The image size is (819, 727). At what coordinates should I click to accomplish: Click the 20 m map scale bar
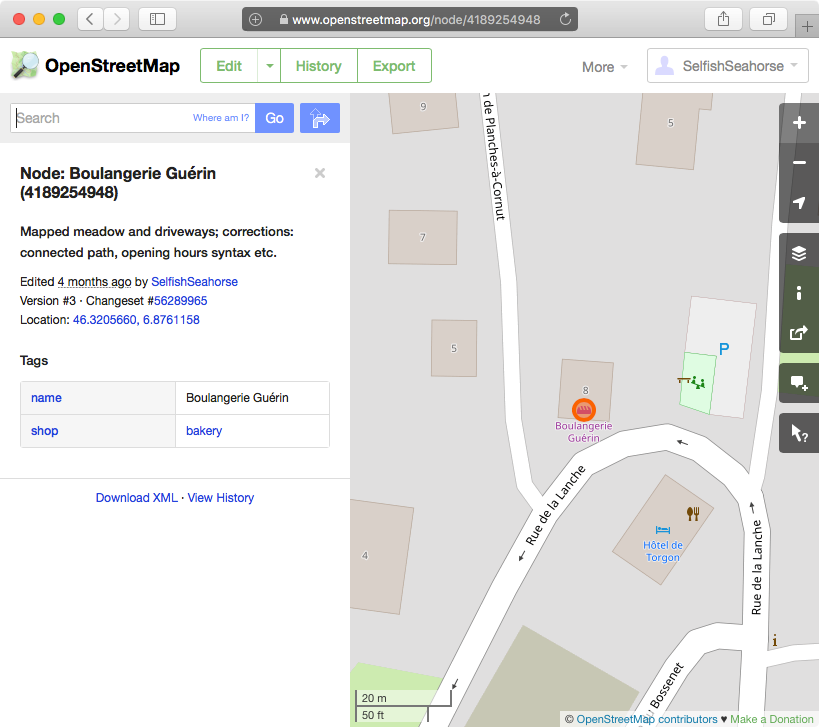coord(403,698)
